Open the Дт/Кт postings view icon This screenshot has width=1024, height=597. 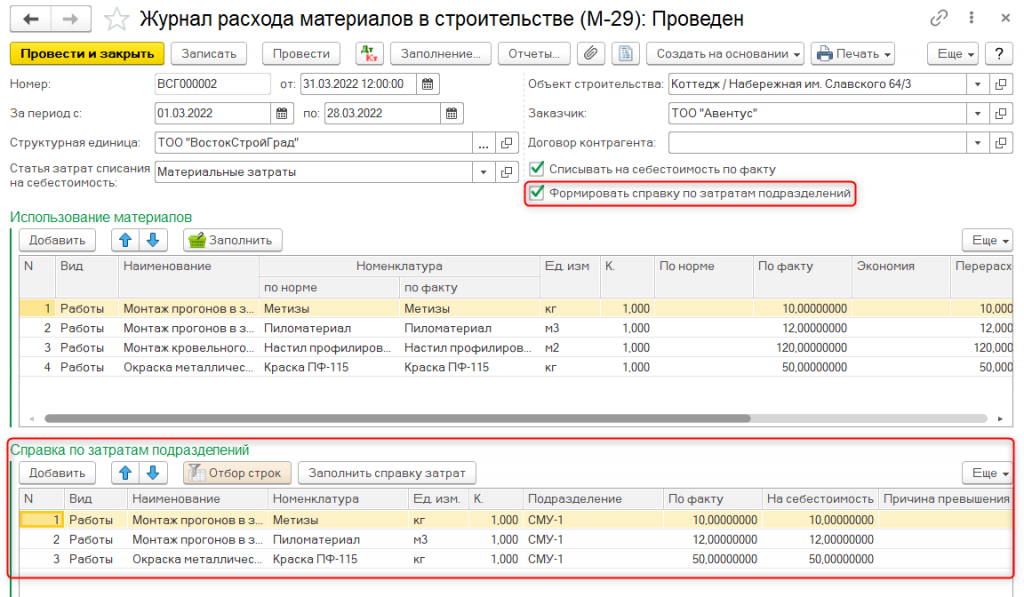[x=369, y=53]
